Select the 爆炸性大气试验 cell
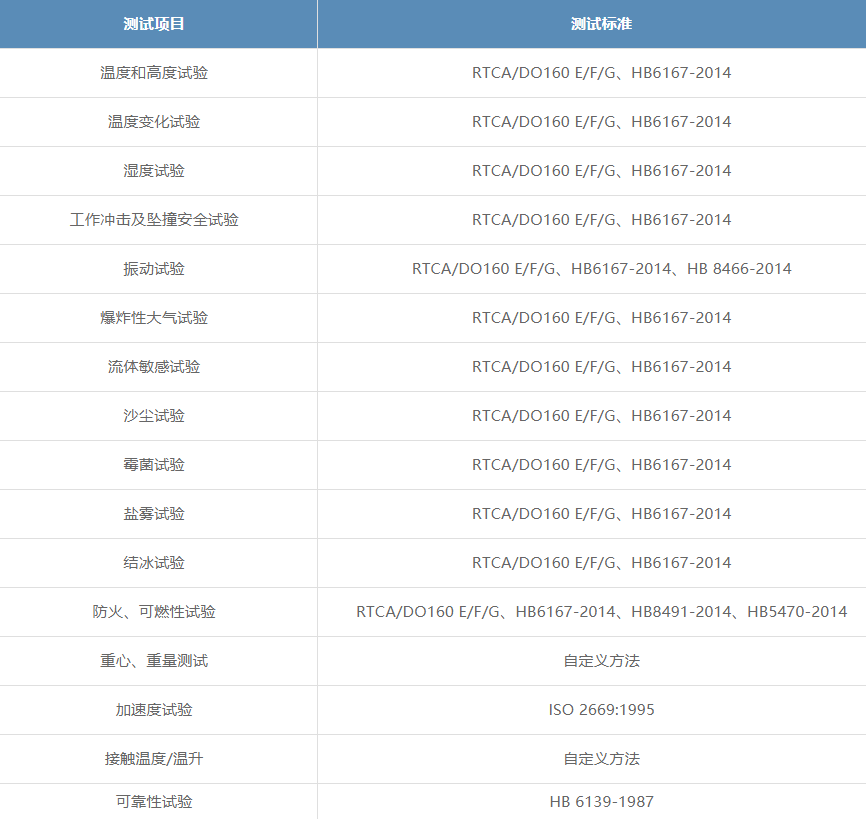The width and height of the screenshot is (866, 819). (x=154, y=318)
